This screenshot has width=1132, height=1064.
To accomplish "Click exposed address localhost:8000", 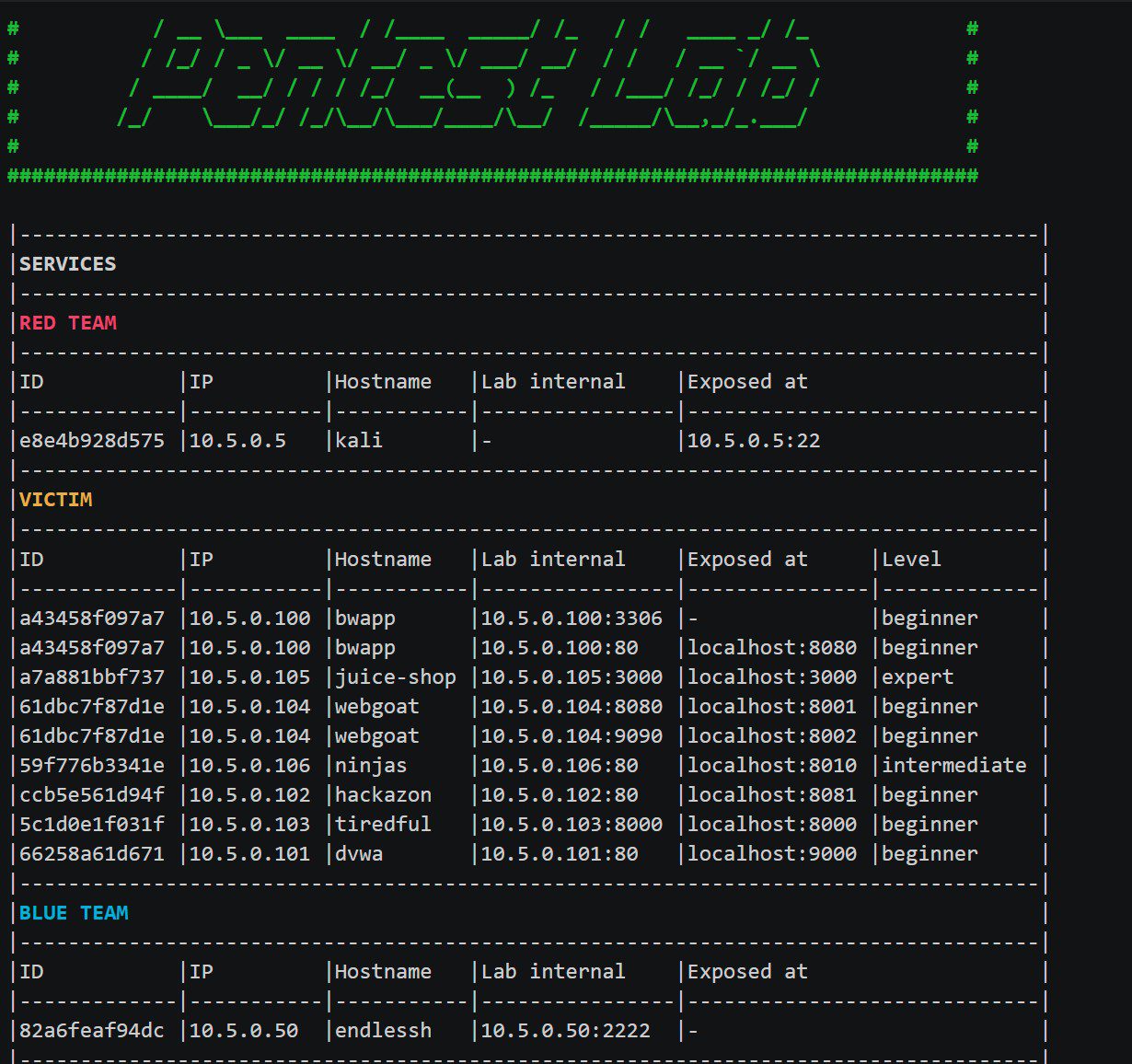I will tap(772, 825).
